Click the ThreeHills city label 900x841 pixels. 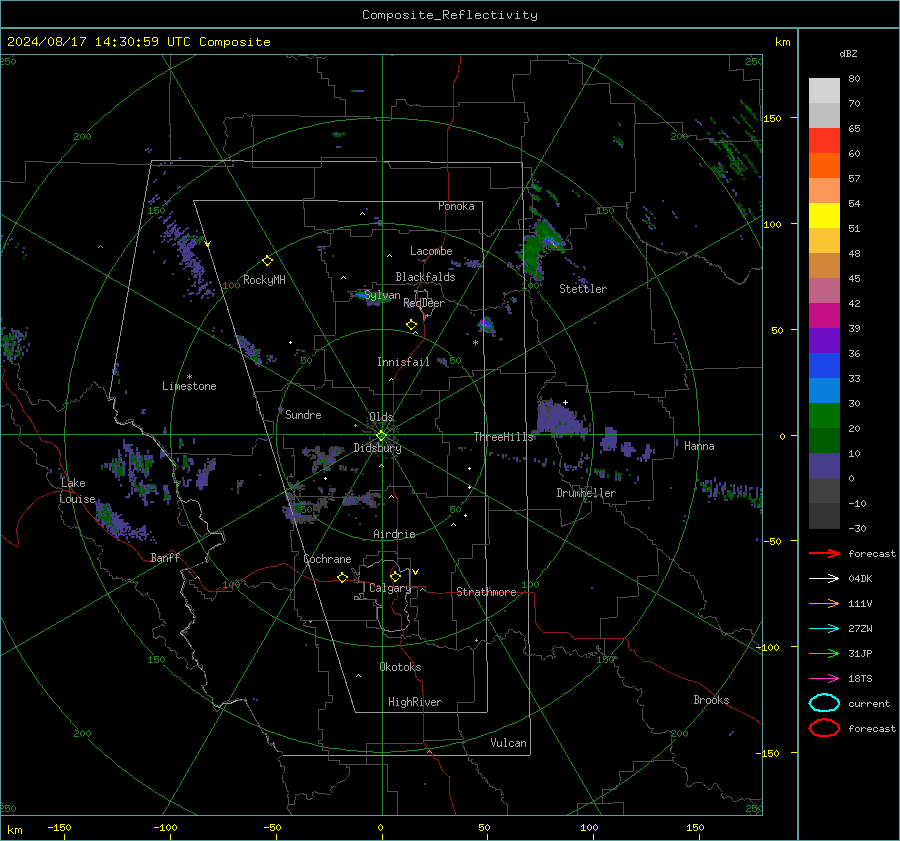pos(503,437)
